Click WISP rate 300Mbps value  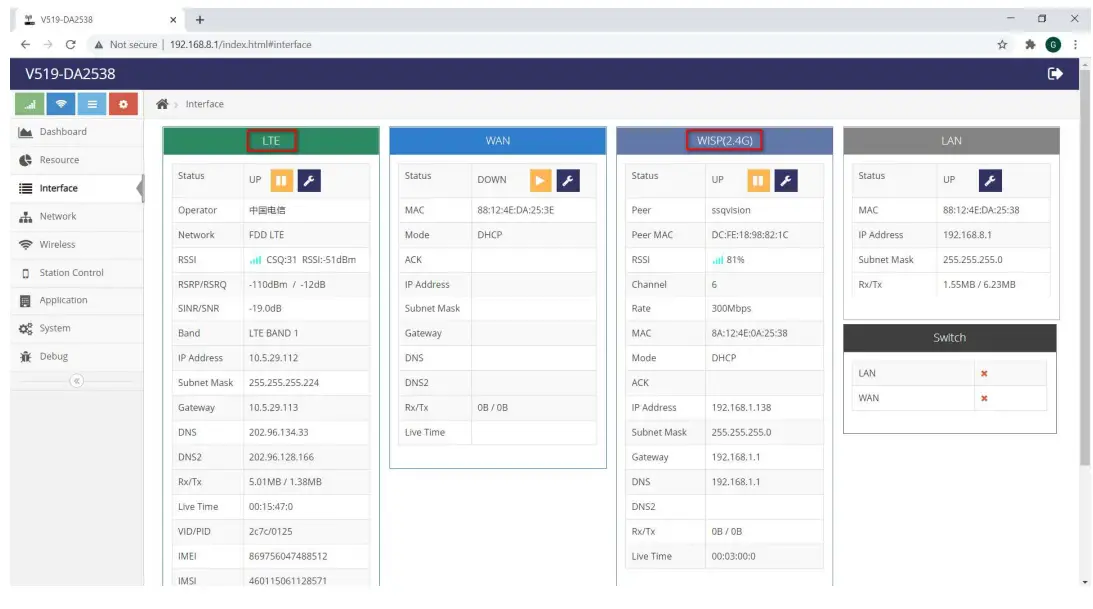731,309
